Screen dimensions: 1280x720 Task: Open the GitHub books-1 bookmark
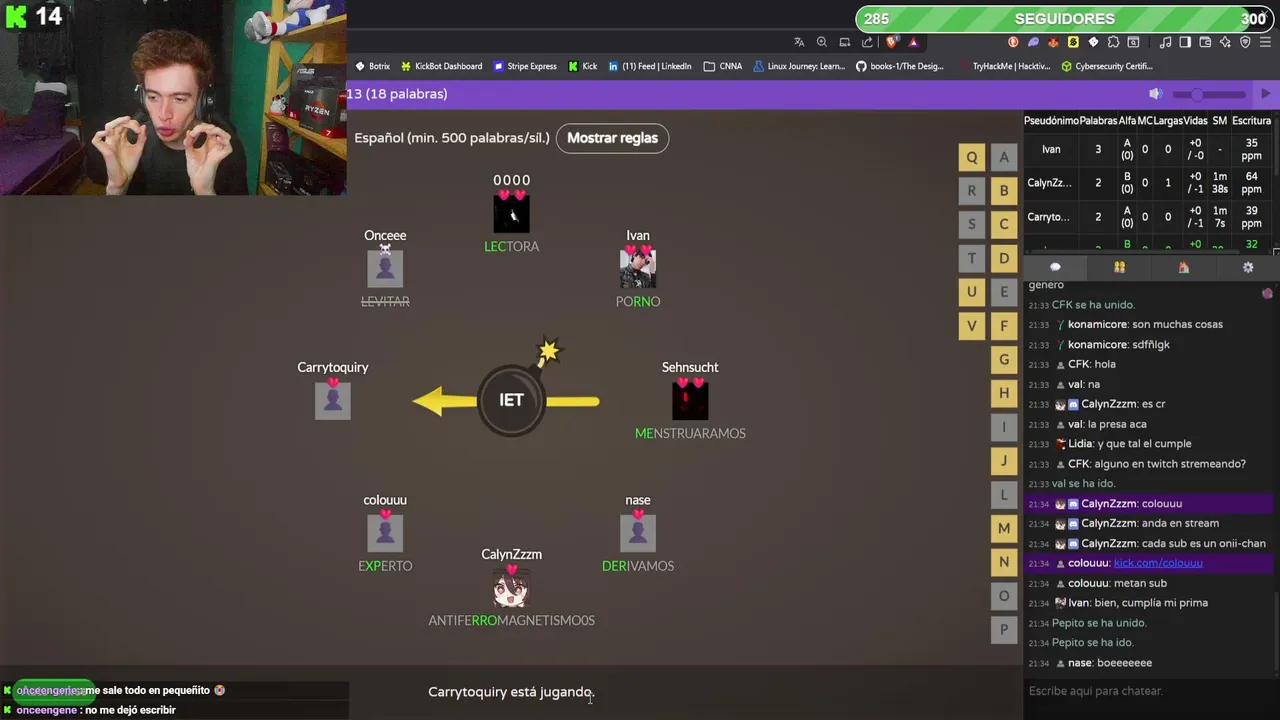tap(899, 66)
